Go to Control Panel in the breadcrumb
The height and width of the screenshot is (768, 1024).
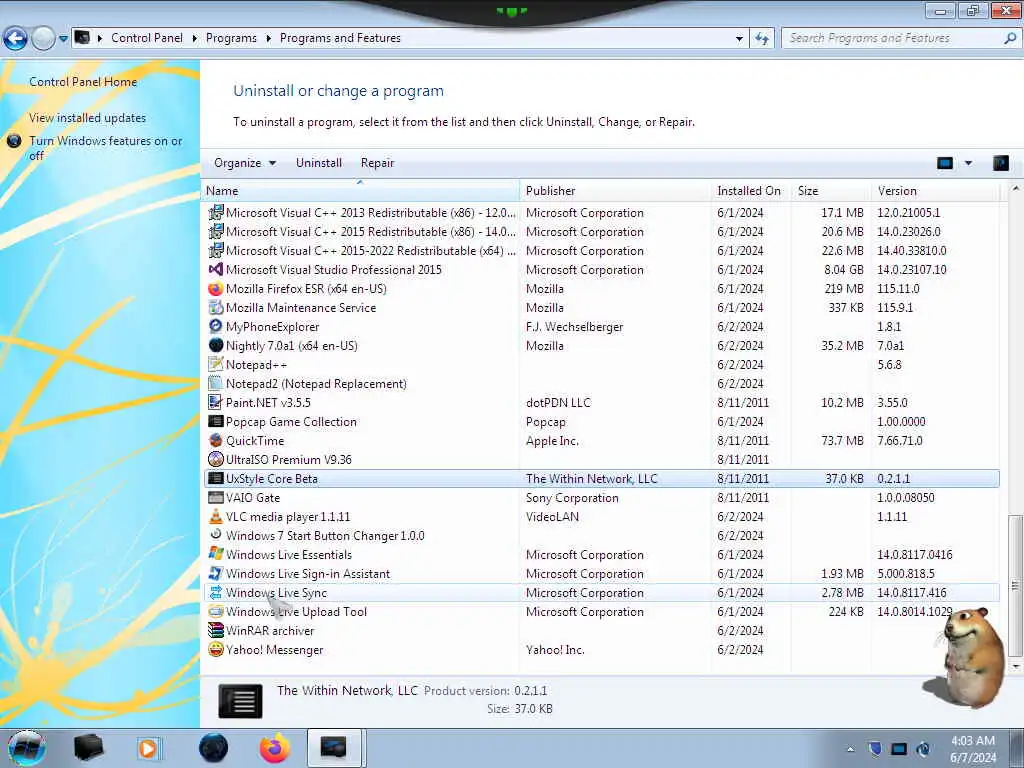147,39
